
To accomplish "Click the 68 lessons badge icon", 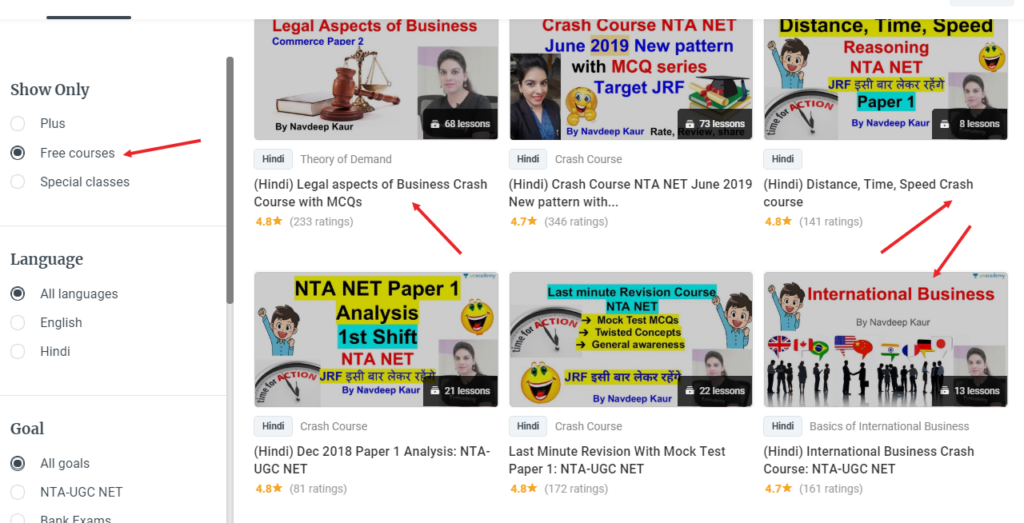I will (x=436, y=124).
